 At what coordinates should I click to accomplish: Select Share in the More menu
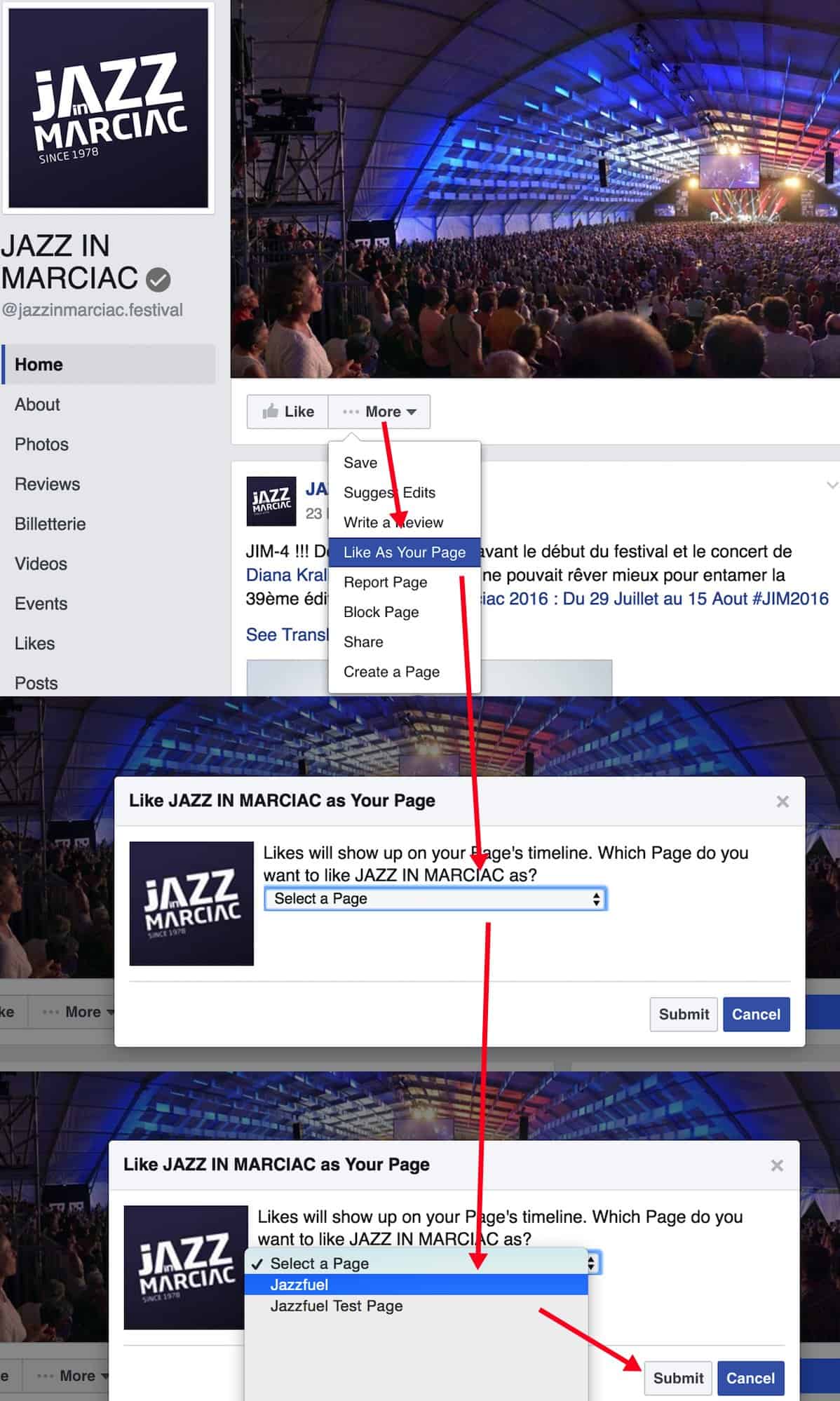(405, 642)
